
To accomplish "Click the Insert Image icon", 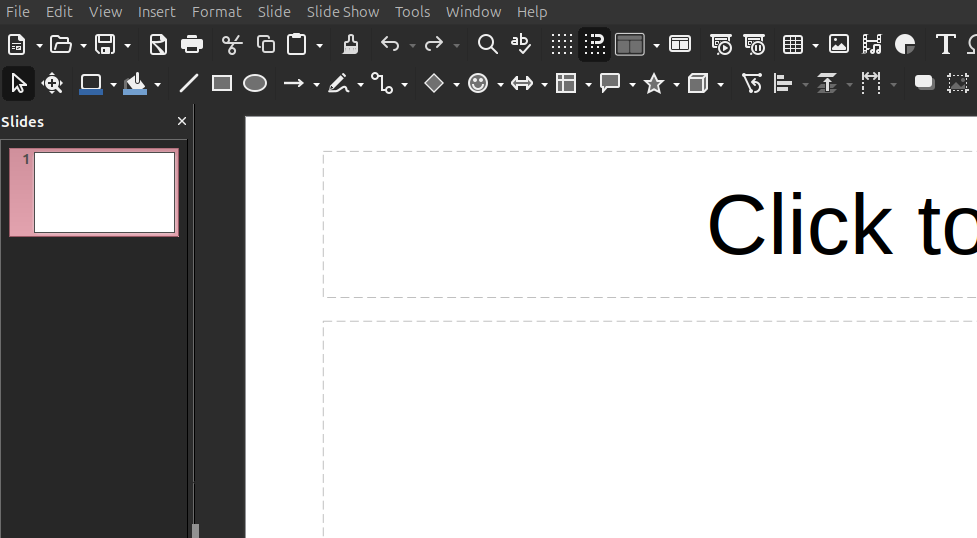I will [x=839, y=44].
